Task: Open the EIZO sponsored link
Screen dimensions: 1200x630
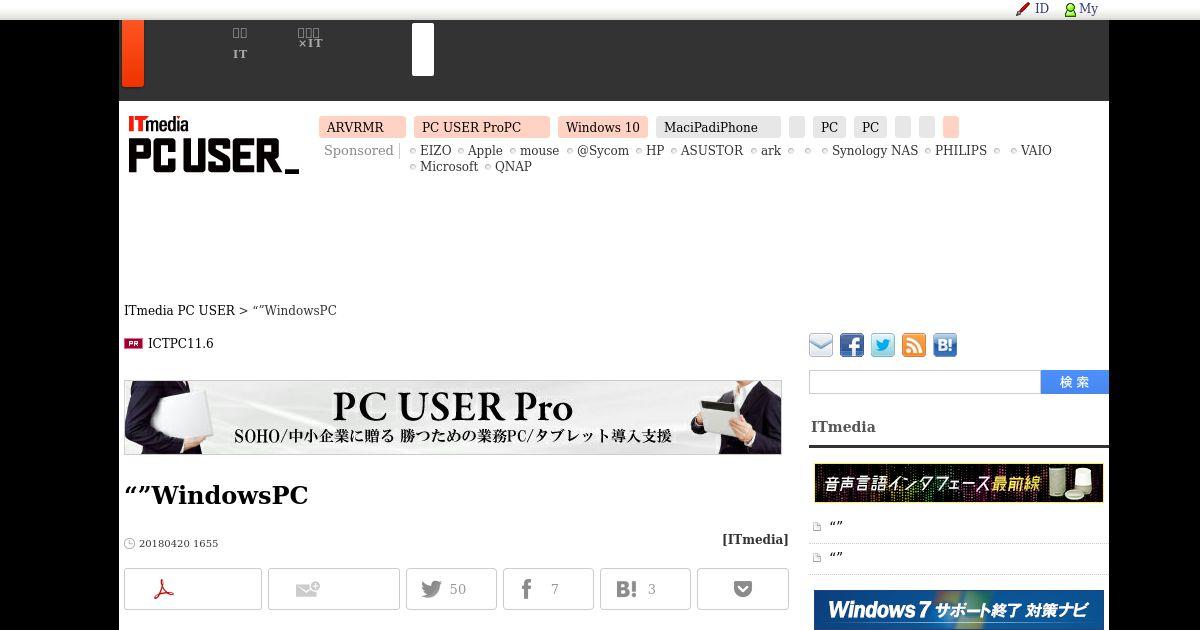Action: click(x=435, y=150)
